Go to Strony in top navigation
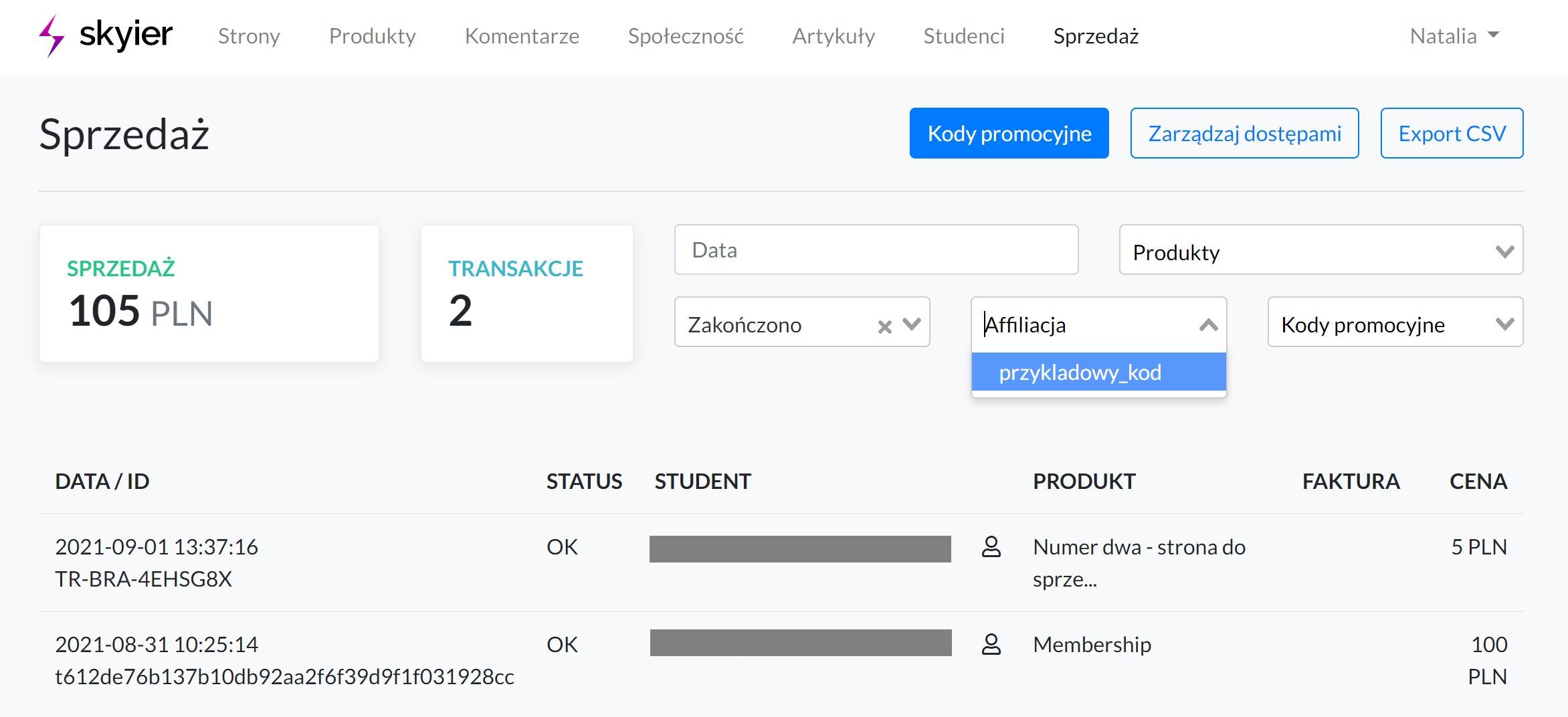 [249, 35]
